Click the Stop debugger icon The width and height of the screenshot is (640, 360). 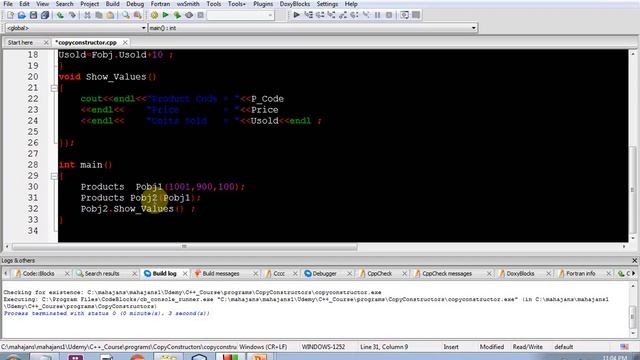click(389, 15)
